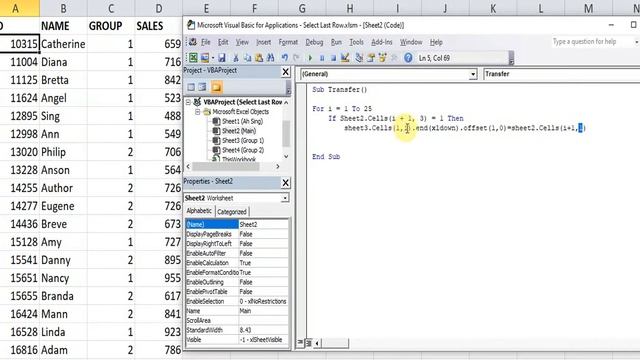Click the project tree horizontal scrollbar right arrow
640x360 pixels.
point(278,167)
